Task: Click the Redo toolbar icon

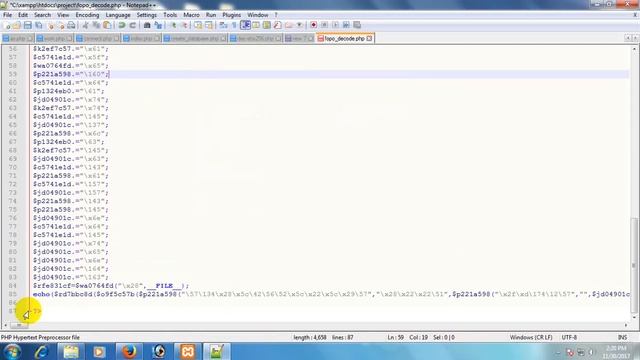Action: pos(133,25)
